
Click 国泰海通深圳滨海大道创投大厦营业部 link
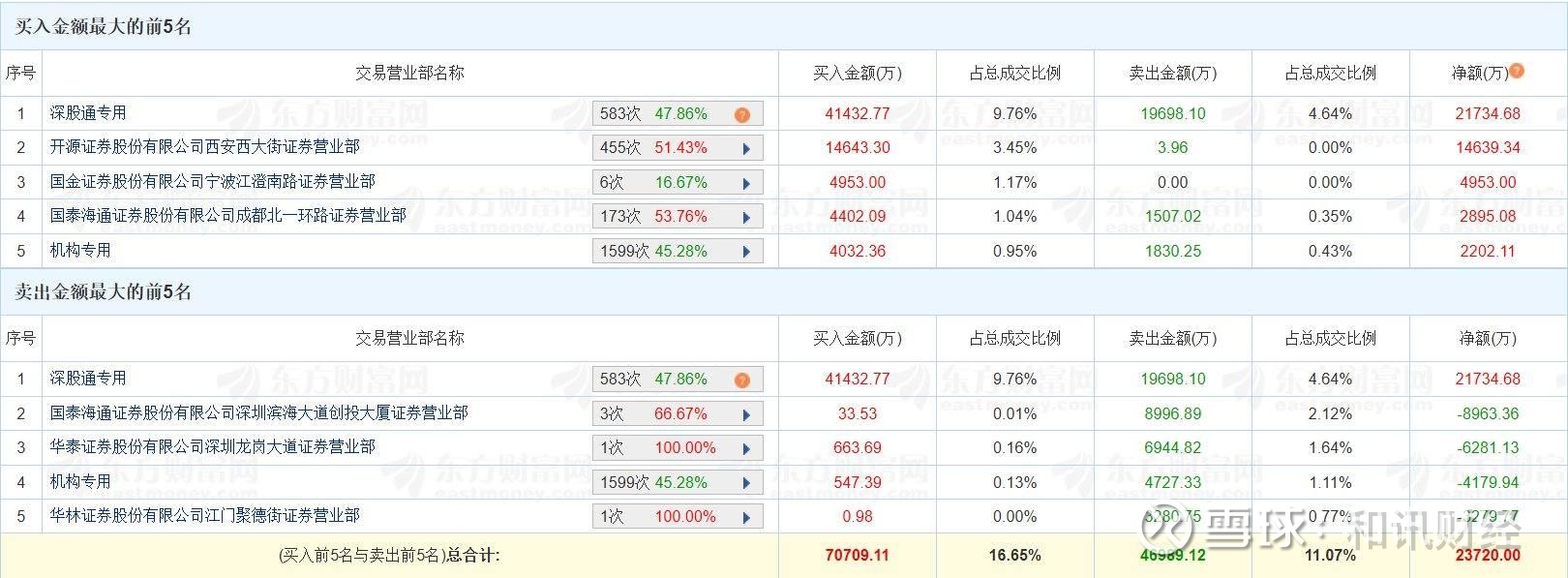259,413
